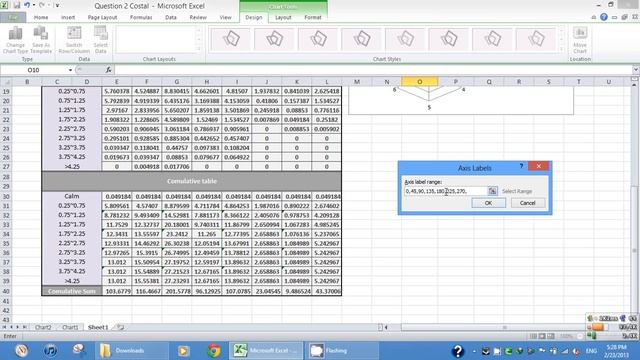Click the horizontal scrollbar thumb
Image resolution: width=640 pixels, height=360 pixels.
pyautogui.click(x=504, y=327)
